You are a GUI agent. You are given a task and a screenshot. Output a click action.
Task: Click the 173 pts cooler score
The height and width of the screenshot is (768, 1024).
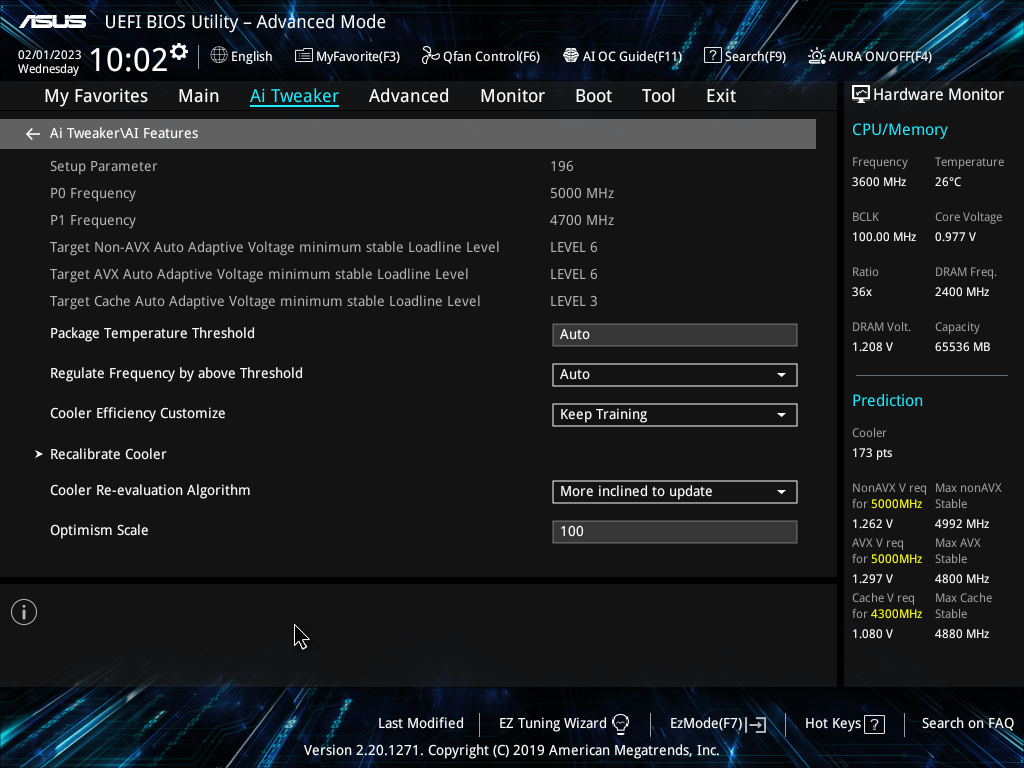click(872, 453)
